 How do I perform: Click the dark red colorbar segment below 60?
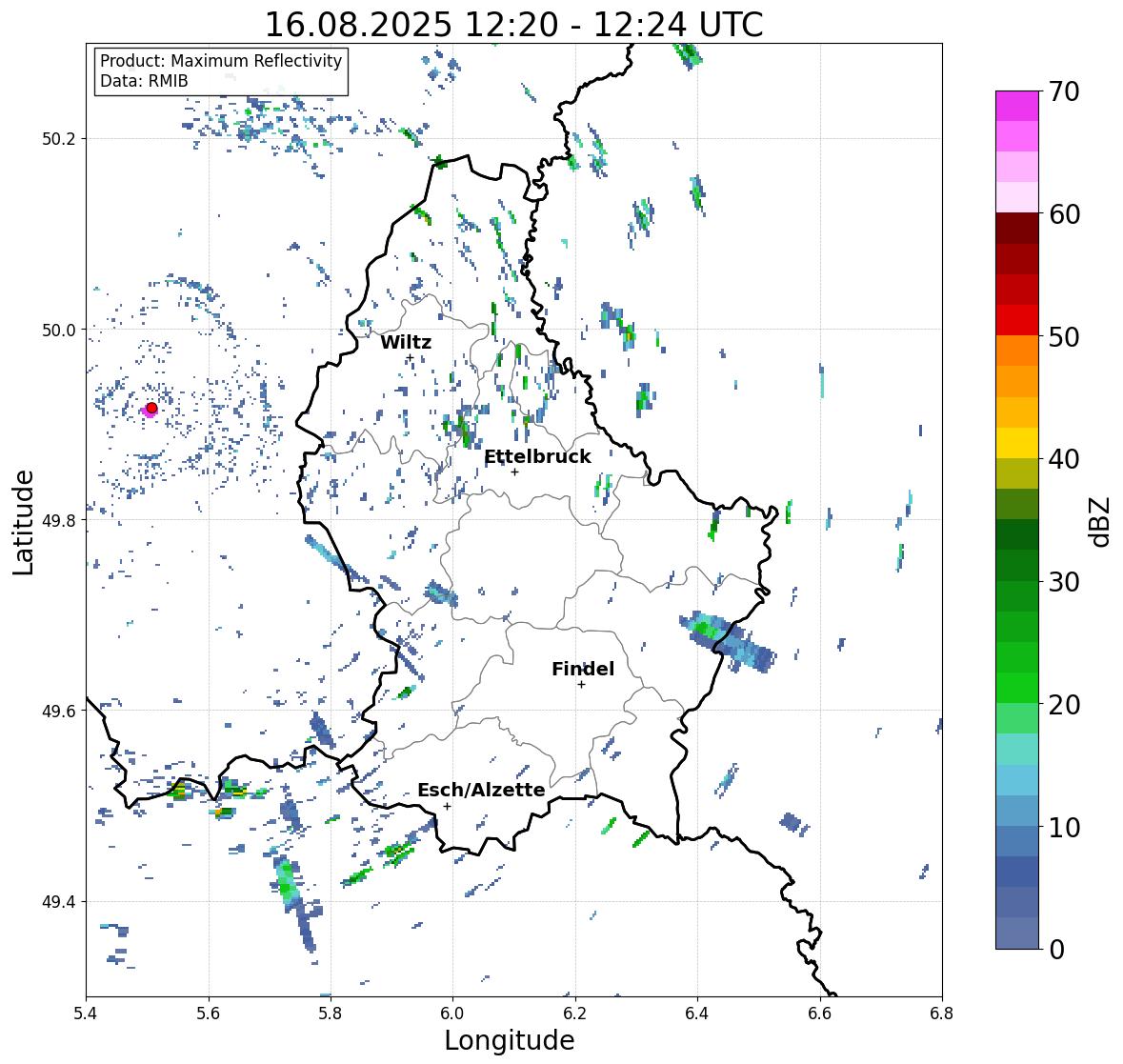tap(1017, 229)
